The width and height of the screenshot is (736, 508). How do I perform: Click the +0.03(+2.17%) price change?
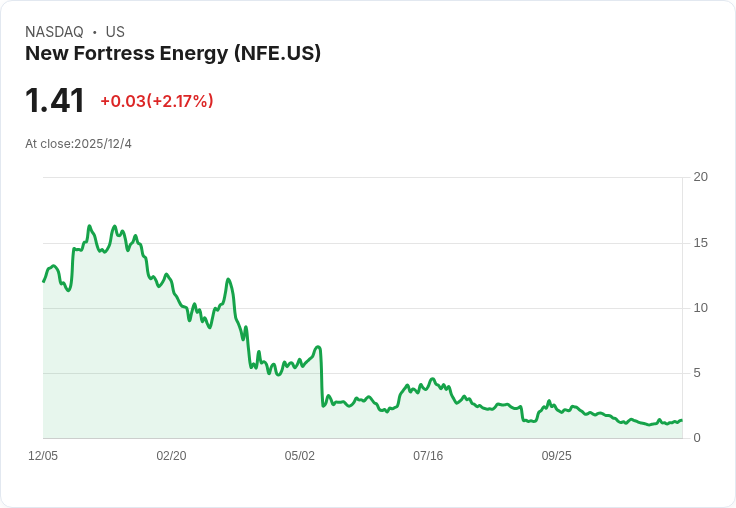click(x=157, y=101)
